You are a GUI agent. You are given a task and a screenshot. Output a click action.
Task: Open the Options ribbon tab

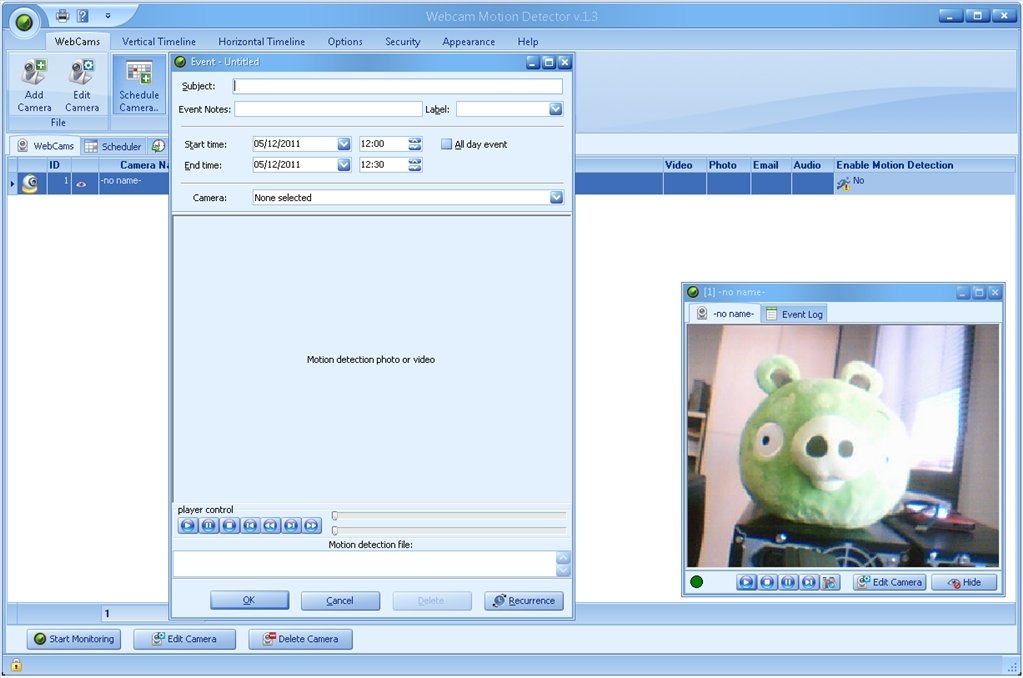point(345,41)
